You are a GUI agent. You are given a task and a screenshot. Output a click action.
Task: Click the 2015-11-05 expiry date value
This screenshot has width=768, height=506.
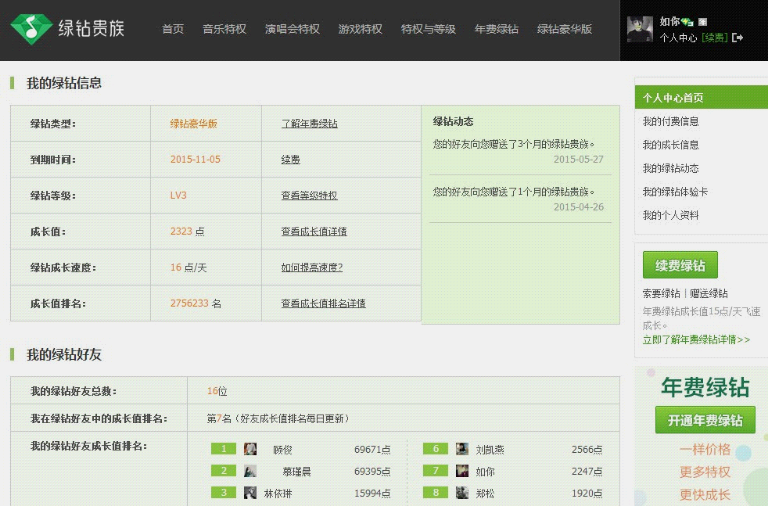(x=195, y=159)
